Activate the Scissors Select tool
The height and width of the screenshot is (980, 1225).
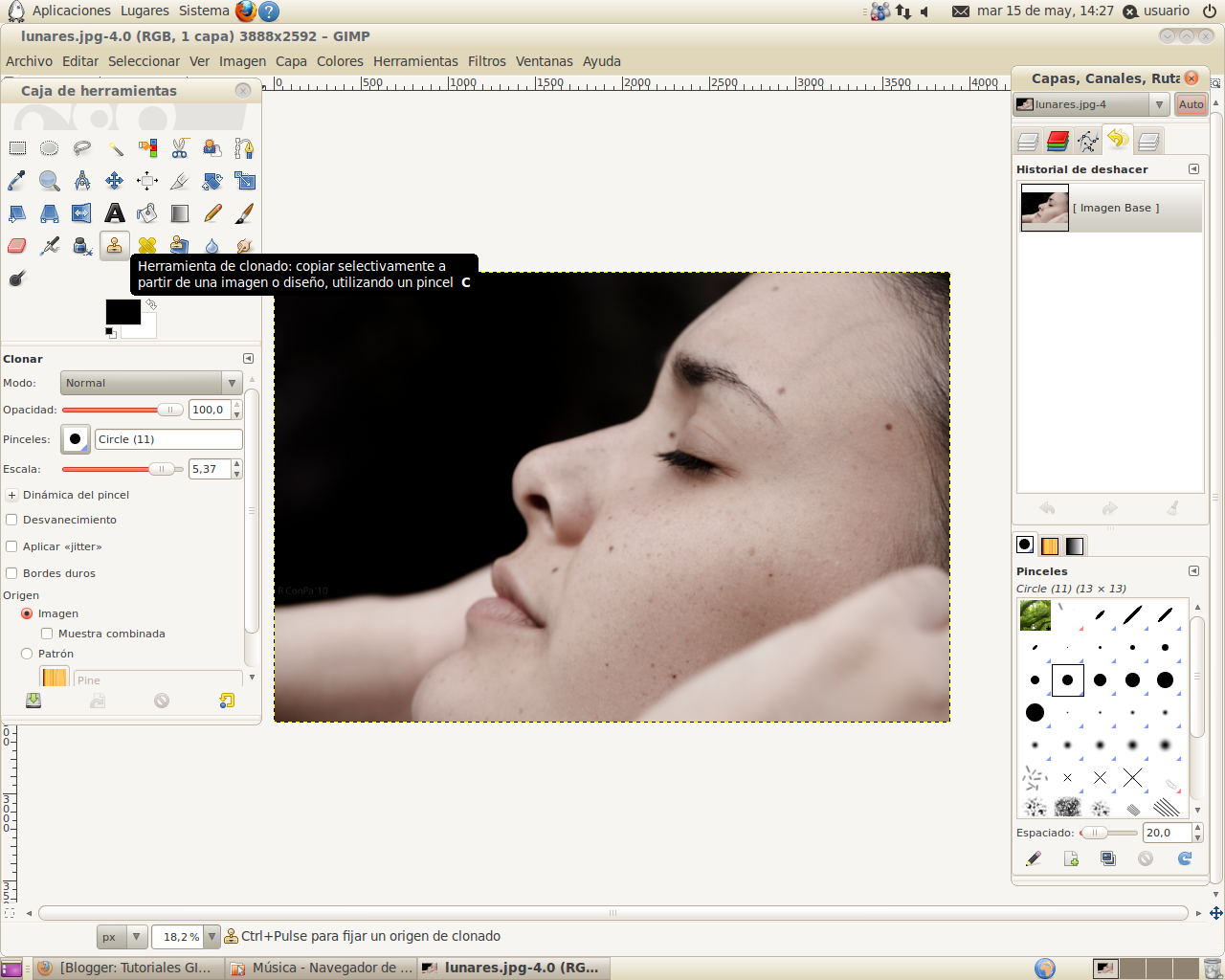(180, 148)
